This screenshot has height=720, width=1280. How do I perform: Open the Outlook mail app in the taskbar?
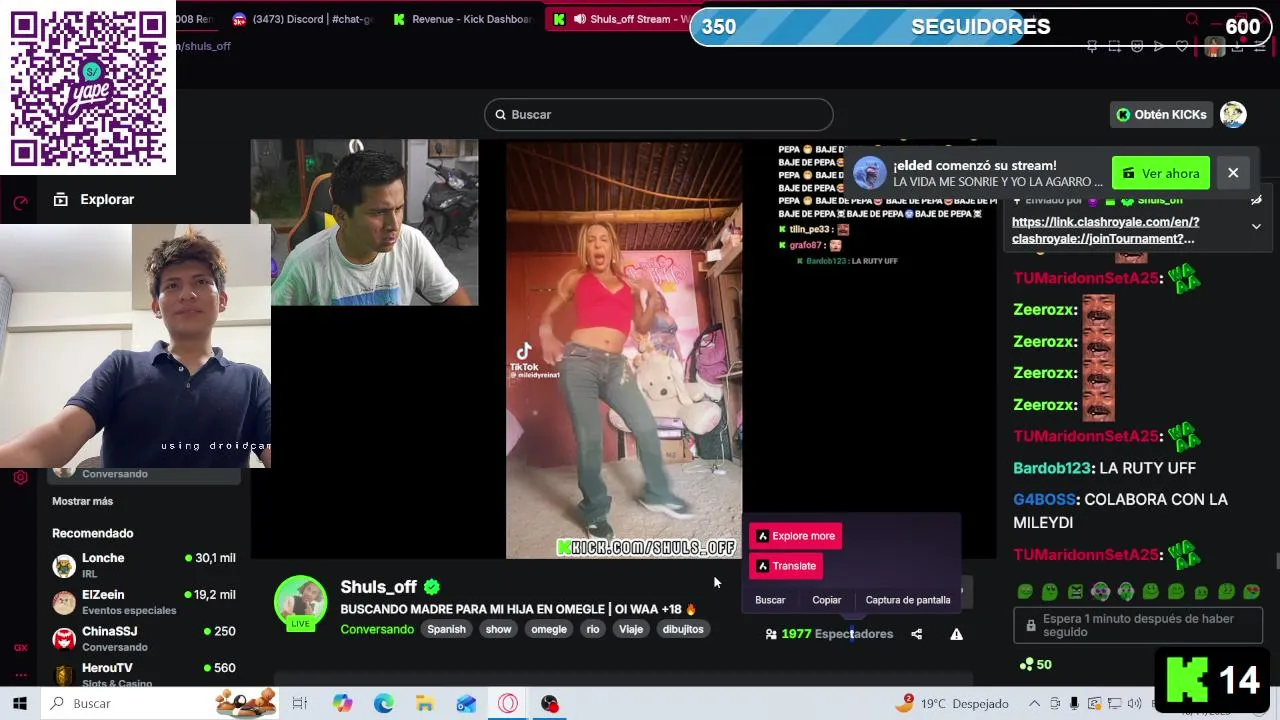(466, 704)
